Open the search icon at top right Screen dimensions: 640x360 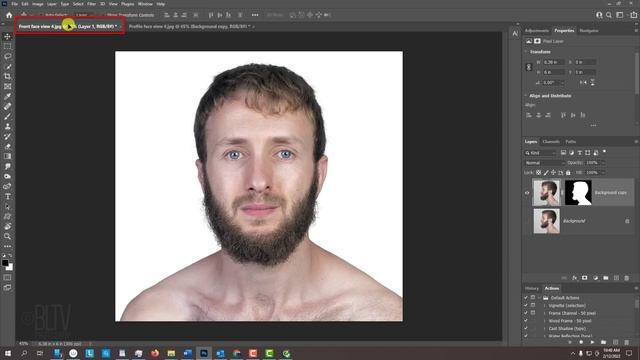609,15
